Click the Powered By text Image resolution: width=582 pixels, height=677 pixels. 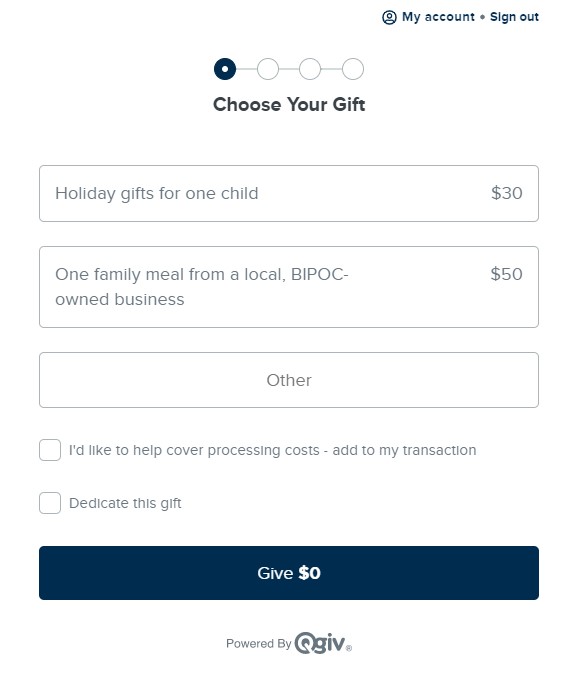coord(259,644)
